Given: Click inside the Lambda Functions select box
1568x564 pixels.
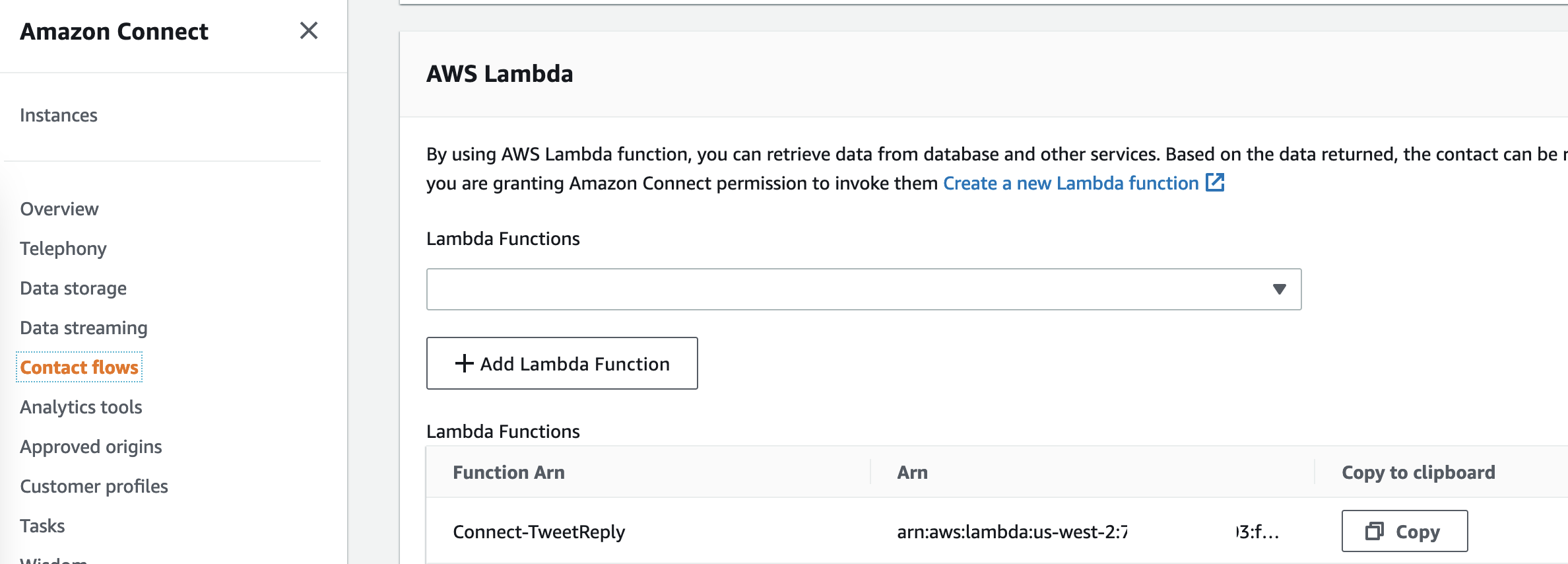Looking at the screenshot, I should (x=864, y=289).
